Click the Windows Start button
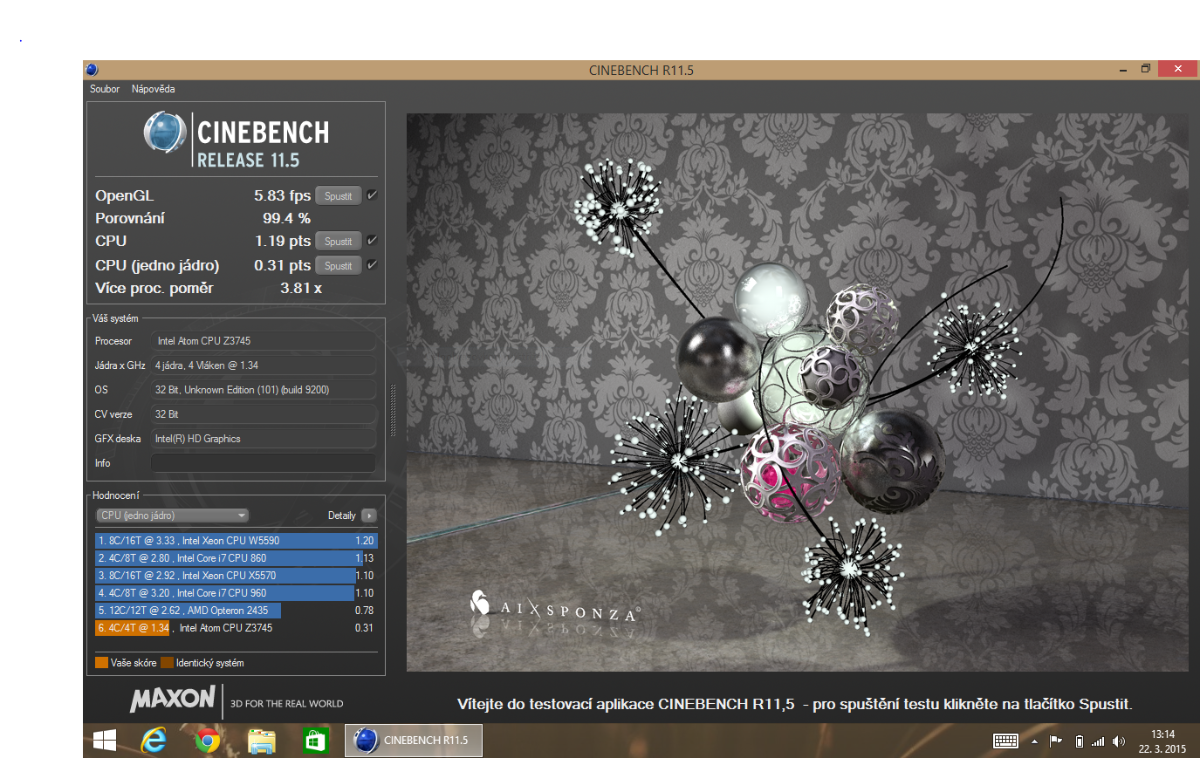This screenshot has width=1200, height=758. [104, 741]
